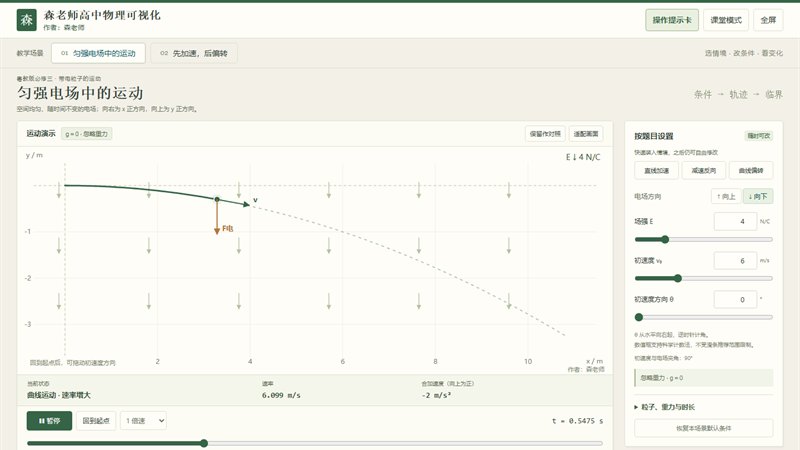Image resolution: width=800 pixels, height=450 pixels.
Task: Click 恢复本场景默认条件 reset button
Action: pyautogui.click(x=704, y=428)
